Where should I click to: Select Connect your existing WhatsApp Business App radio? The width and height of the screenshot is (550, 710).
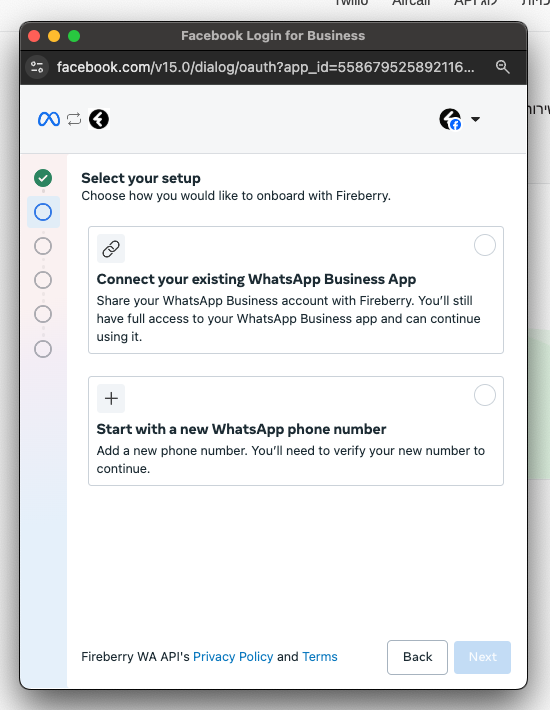[x=485, y=245]
